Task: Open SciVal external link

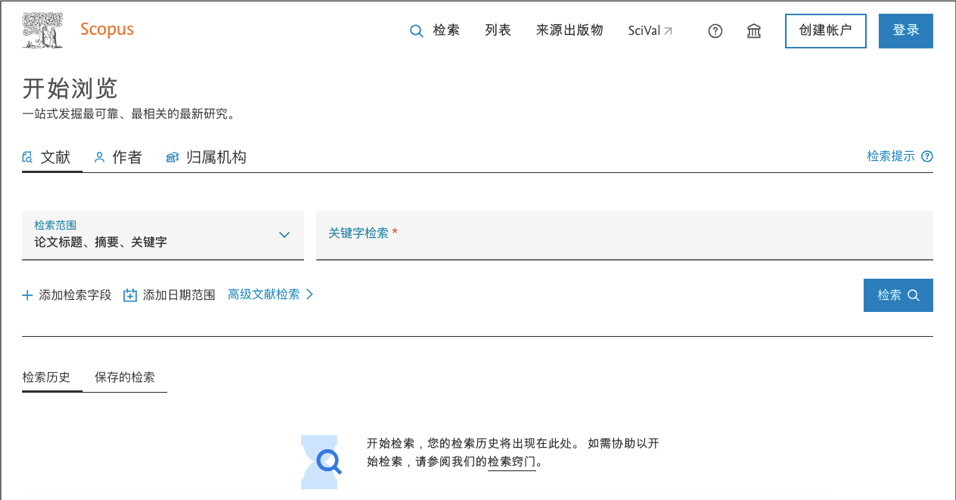Action: [650, 31]
